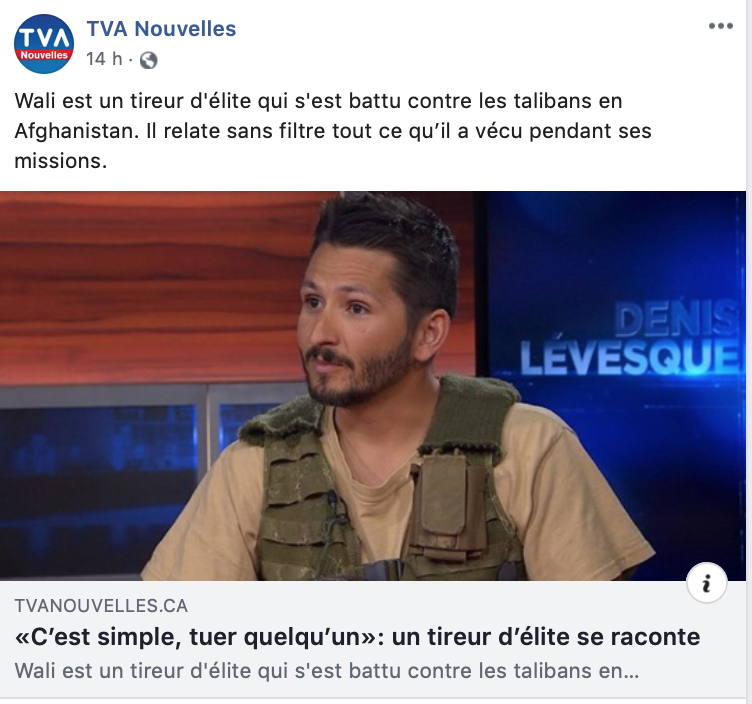
Task: Open the article preview image of Wali
Action: point(373,386)
